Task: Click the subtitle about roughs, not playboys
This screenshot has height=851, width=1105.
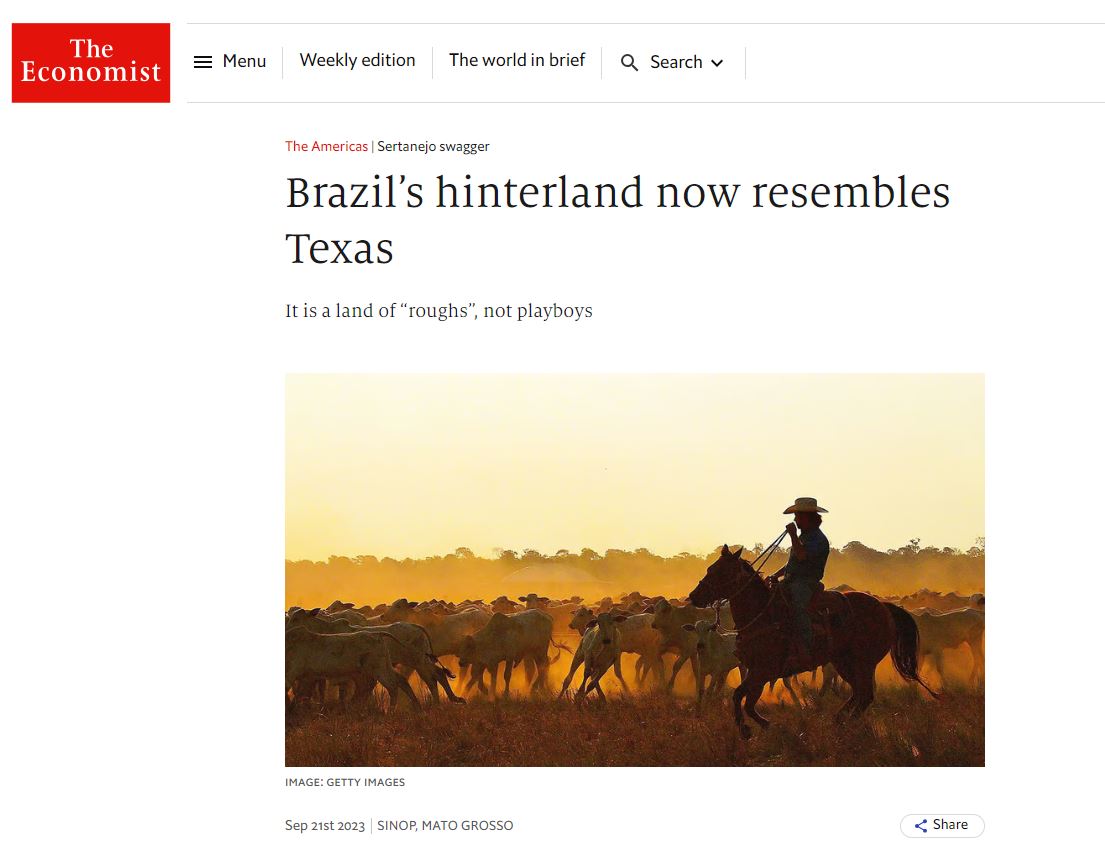Action: (x=438, y=311)
